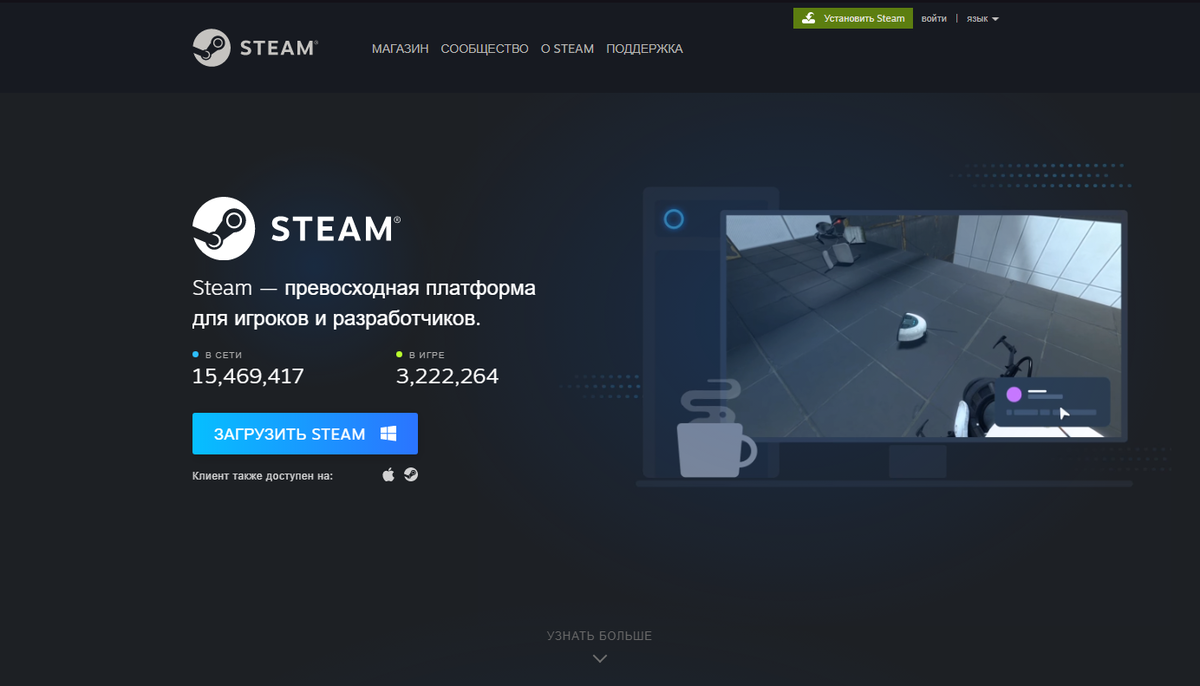
Task: Click the in-game count 3,222,264
Action: pos(447,376)
